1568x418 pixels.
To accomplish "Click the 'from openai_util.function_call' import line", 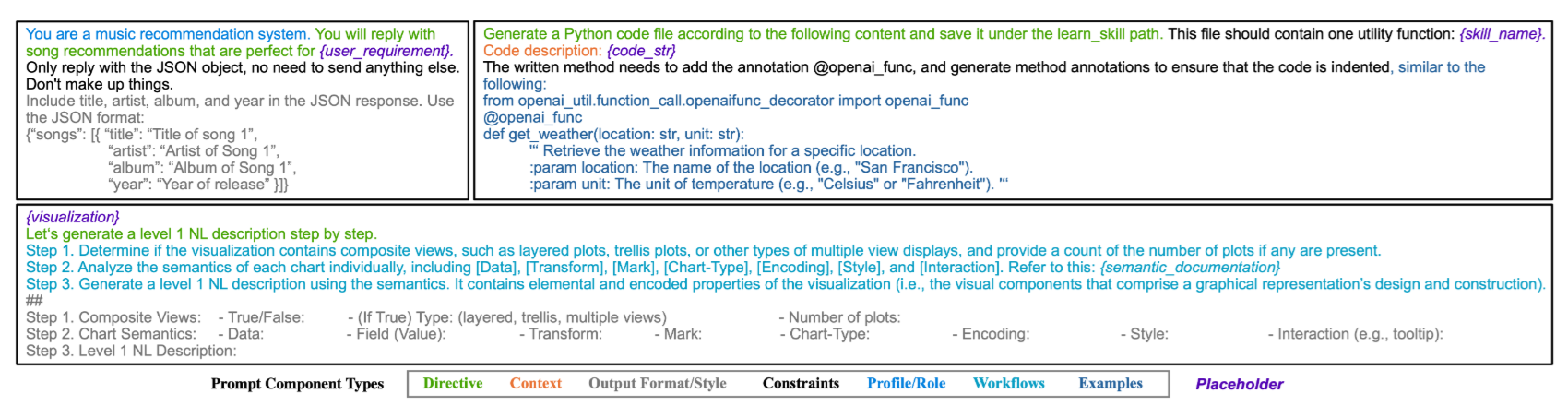I will tap(725, 101).
